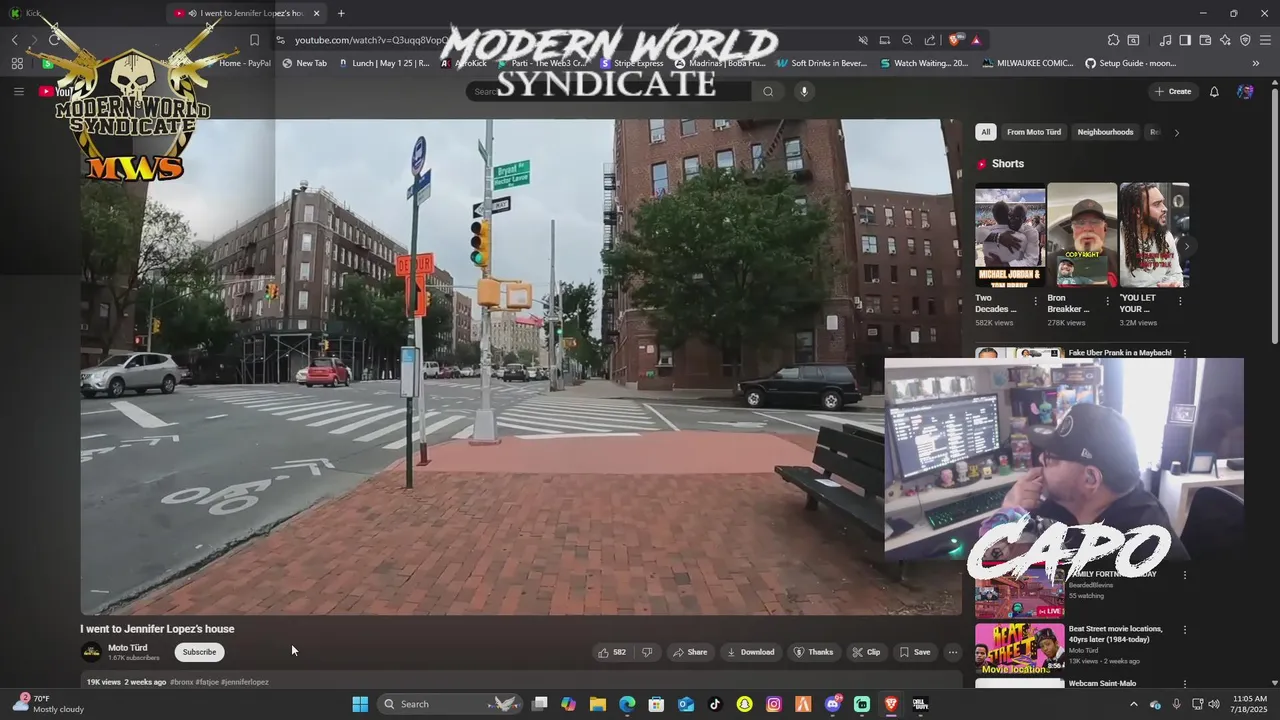The height and width of the screenshot is (720, 1280).
Task: Show hidden system tray icons
Action: coord(1133,704)
